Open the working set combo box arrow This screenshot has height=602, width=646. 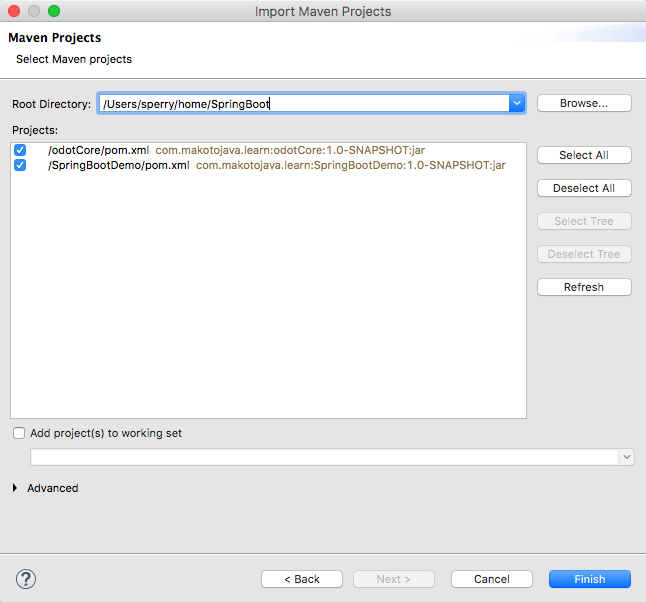pos(627,457)
